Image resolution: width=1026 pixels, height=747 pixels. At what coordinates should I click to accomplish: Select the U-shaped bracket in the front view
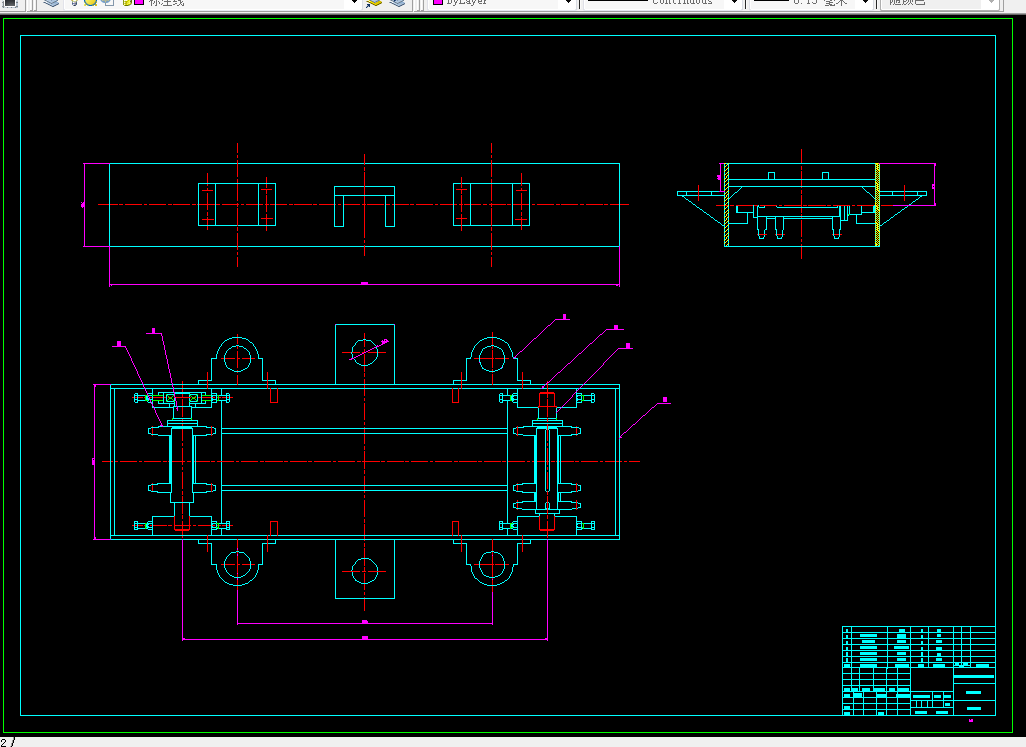(x=364, y=207)
